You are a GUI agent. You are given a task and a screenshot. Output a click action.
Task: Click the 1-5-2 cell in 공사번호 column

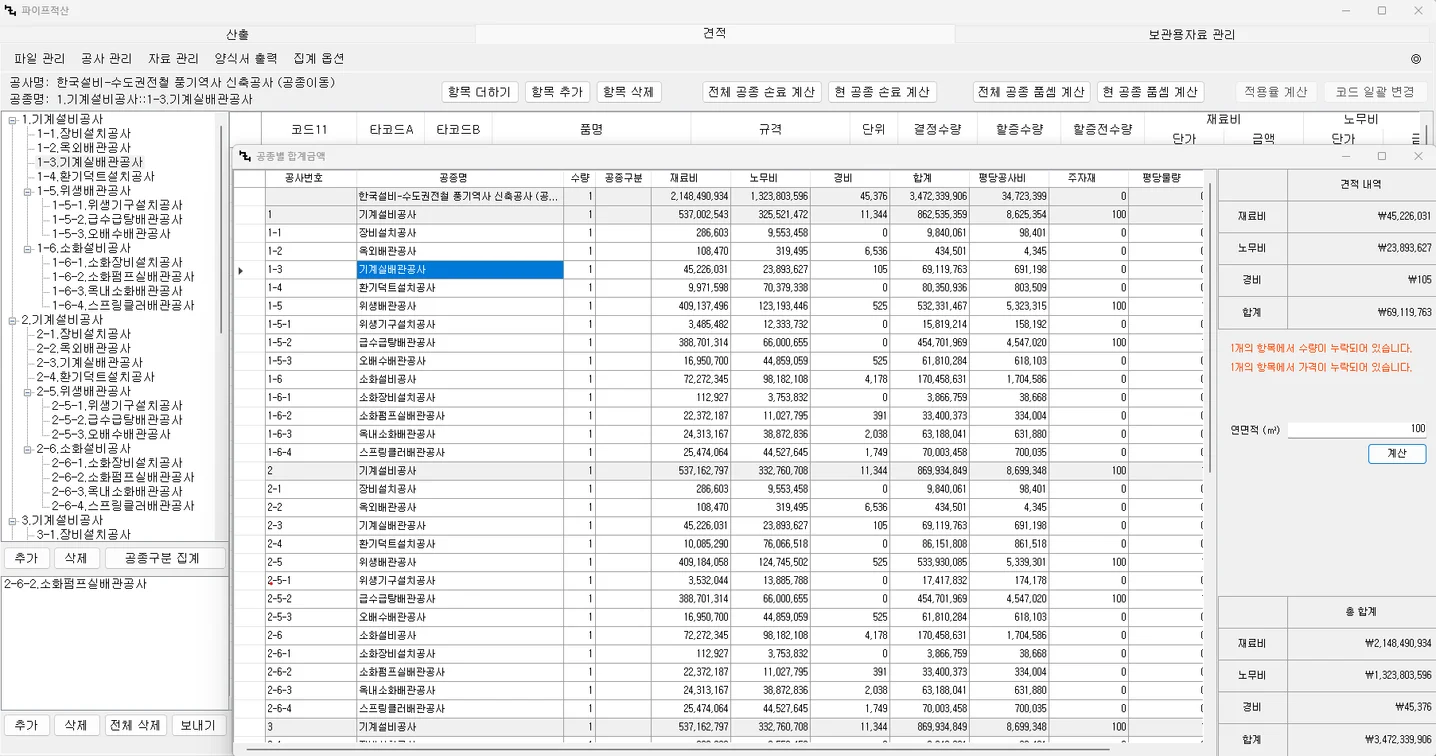311,342
